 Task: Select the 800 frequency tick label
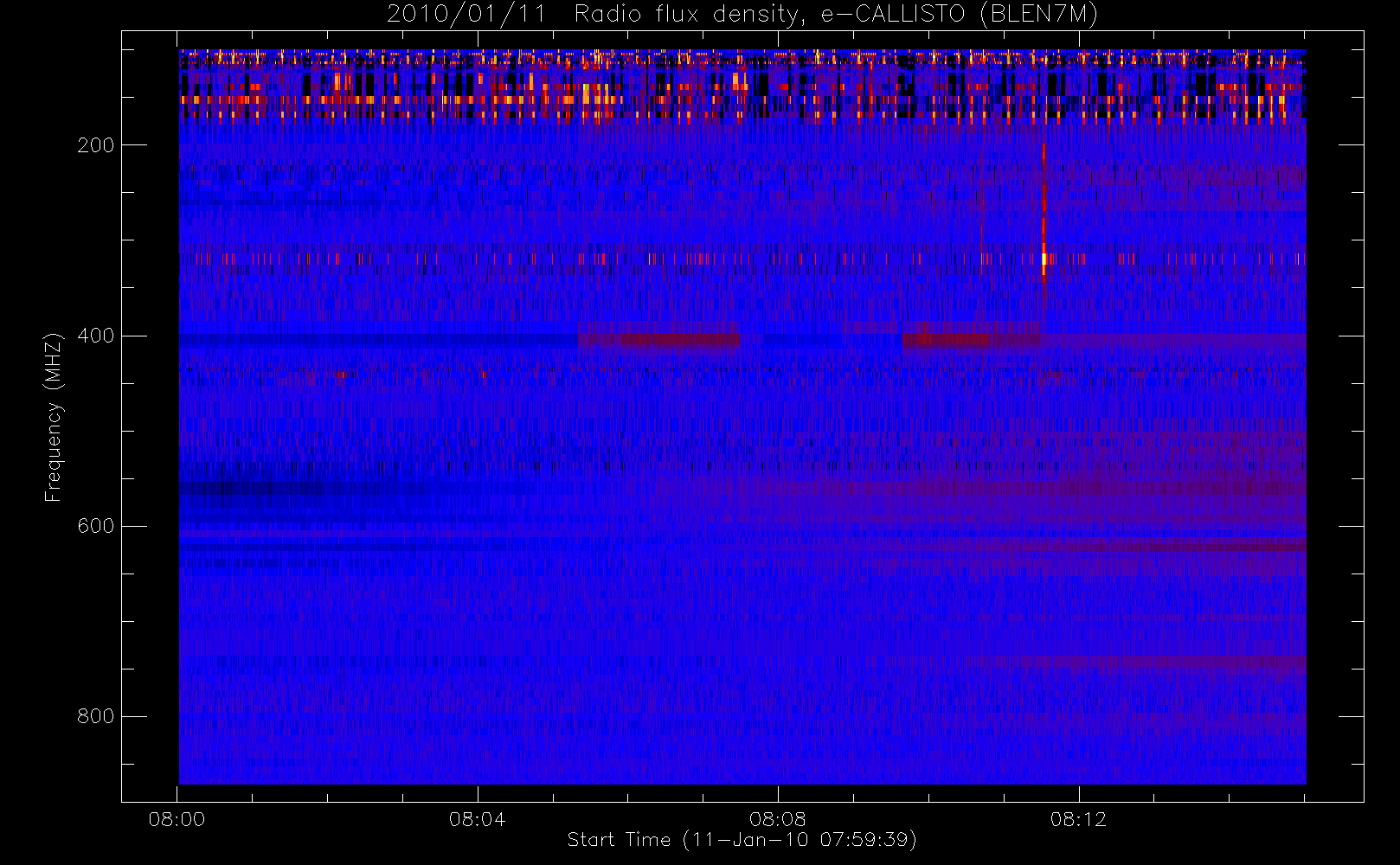coord(96,716)
